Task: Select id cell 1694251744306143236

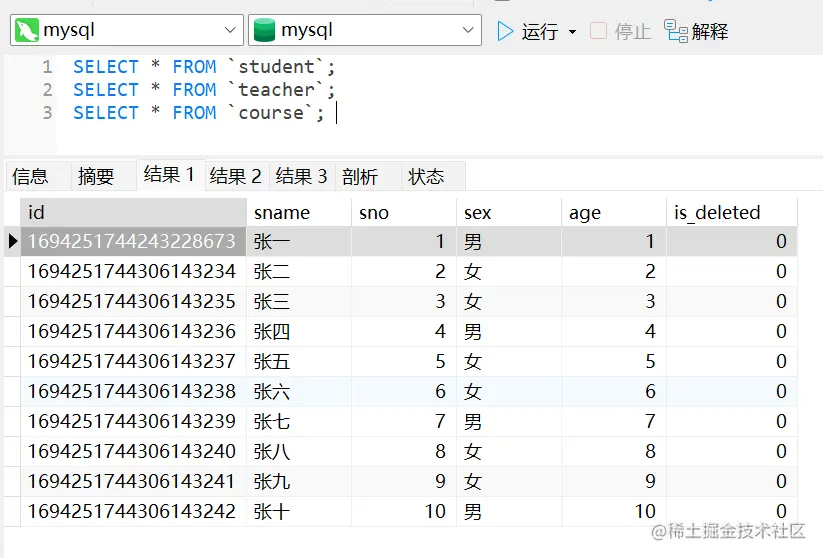Action: 133,331
